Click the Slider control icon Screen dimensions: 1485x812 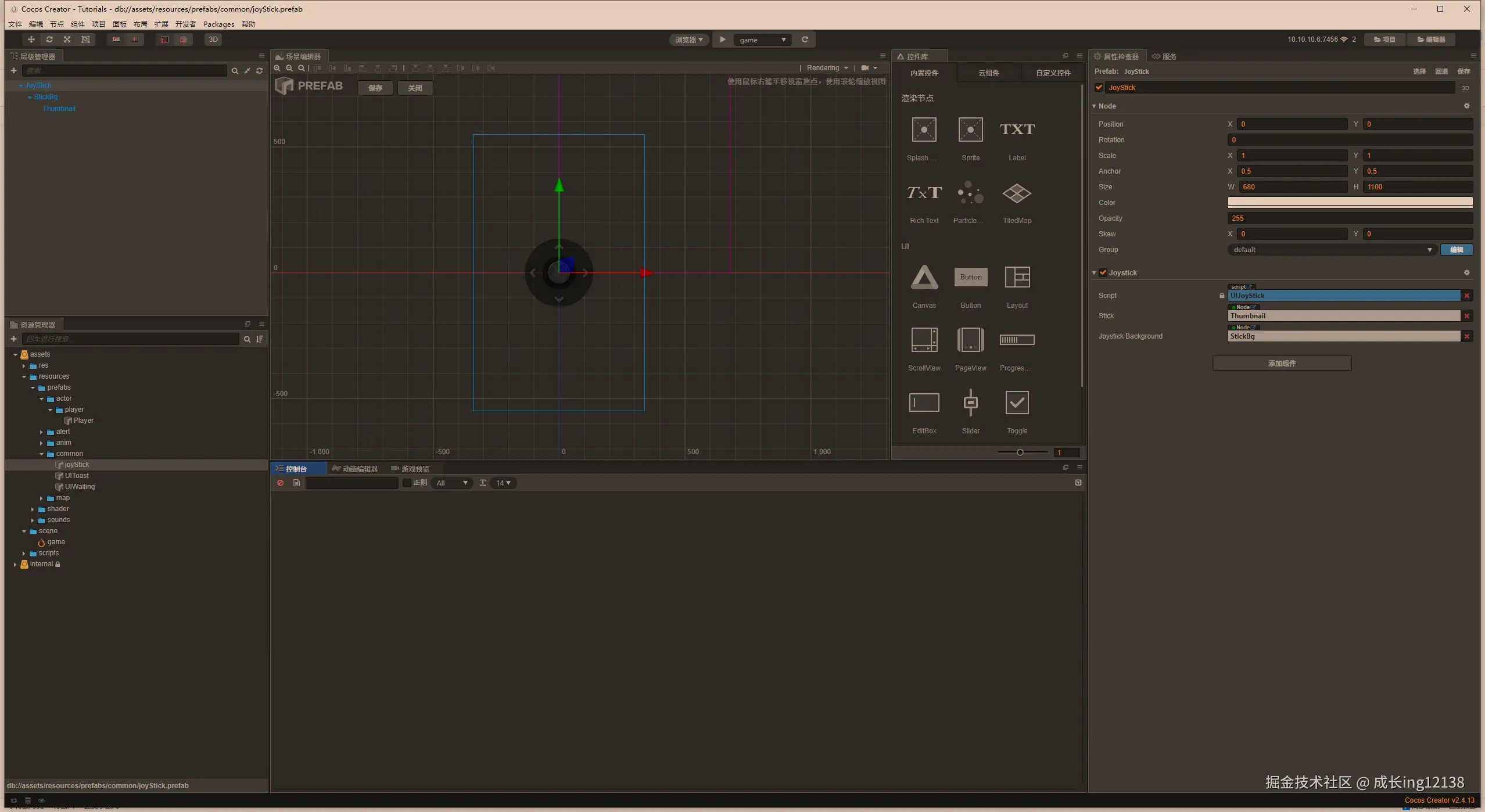click(x=970, y=403)
